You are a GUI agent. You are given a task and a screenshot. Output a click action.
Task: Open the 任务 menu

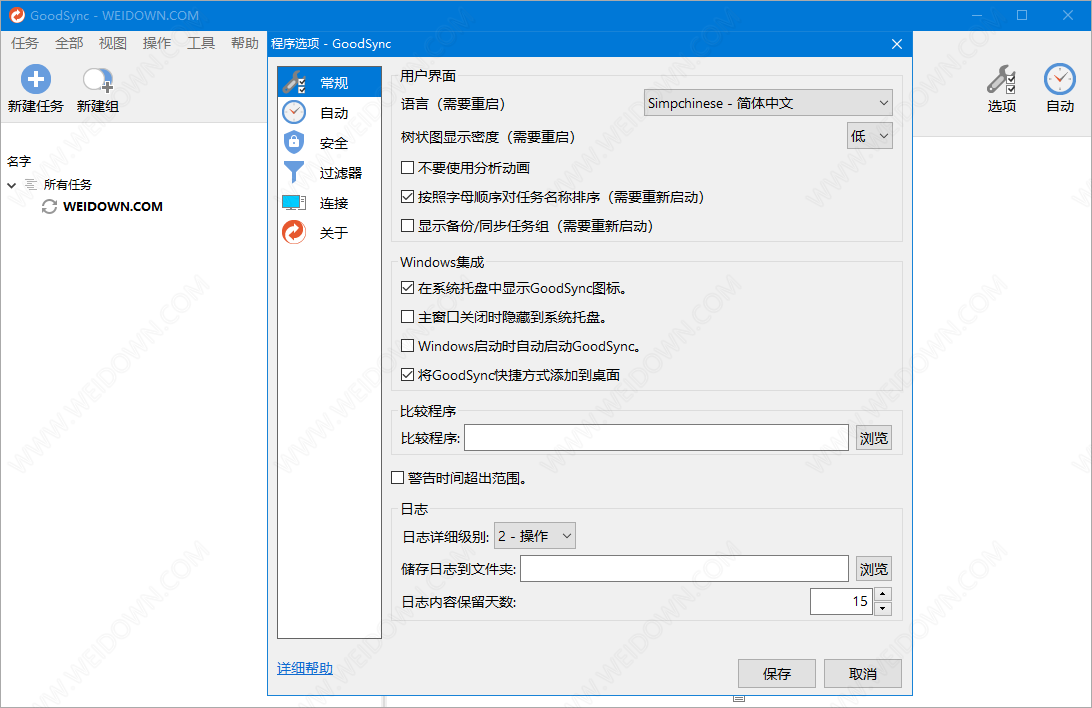(x=25, y=43)
